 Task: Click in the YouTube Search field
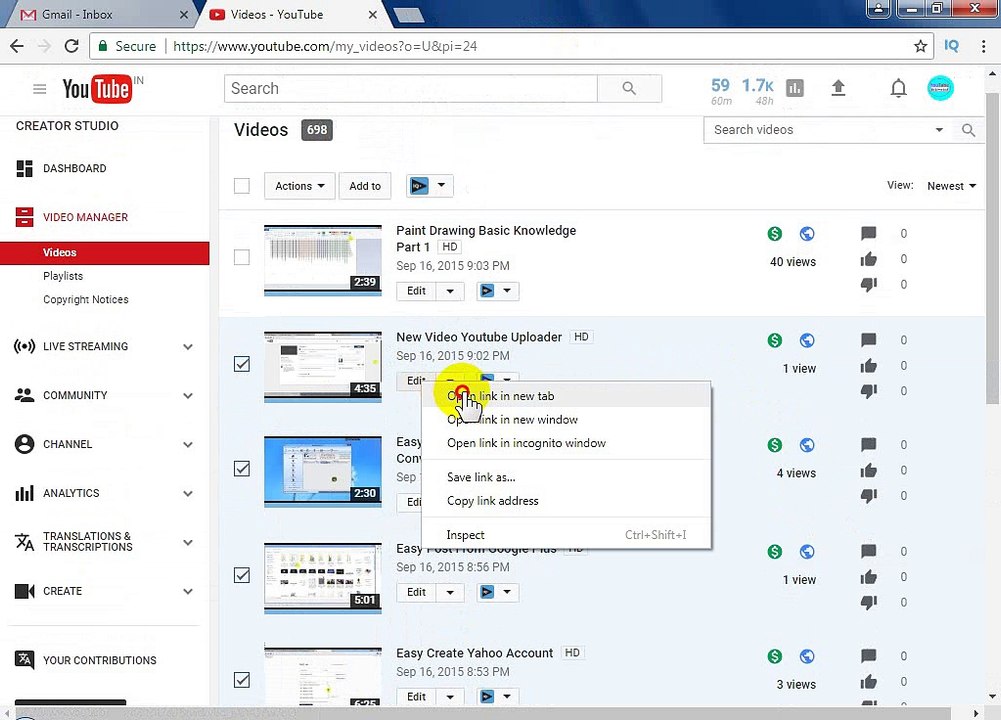point(410,89)
